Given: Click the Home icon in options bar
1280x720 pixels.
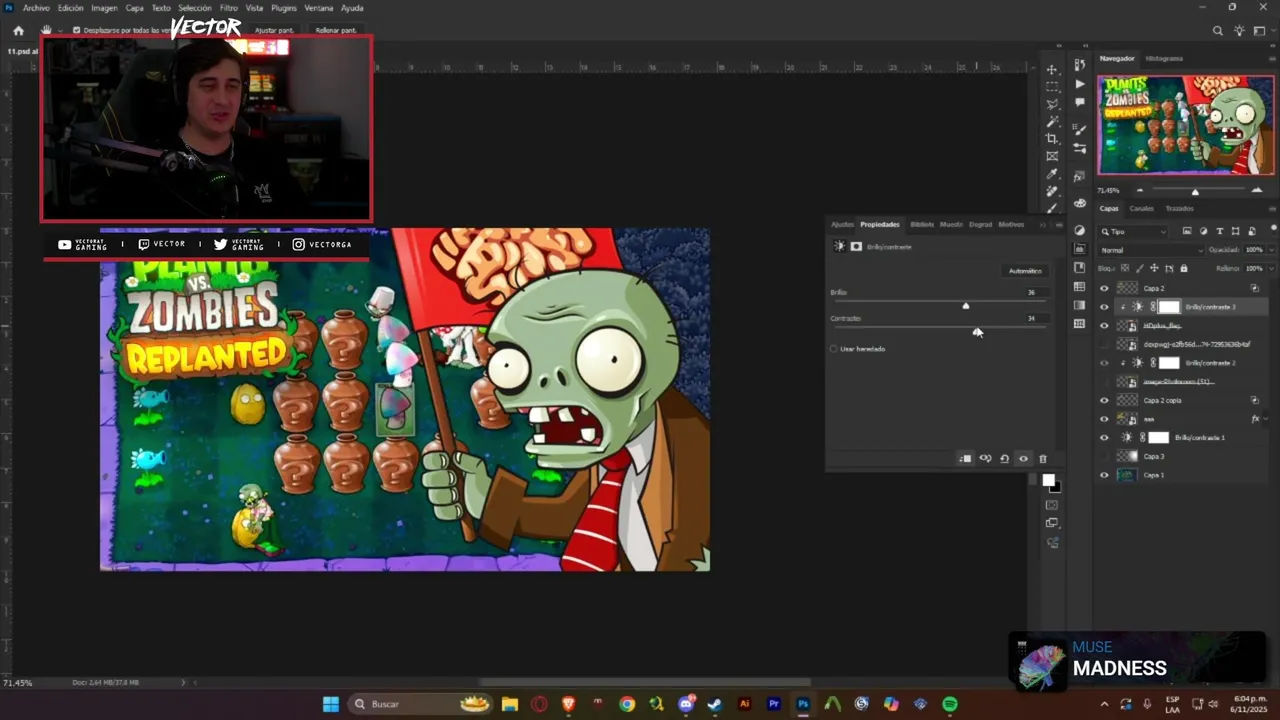Looking at the screenshot, I should point(18,31).
